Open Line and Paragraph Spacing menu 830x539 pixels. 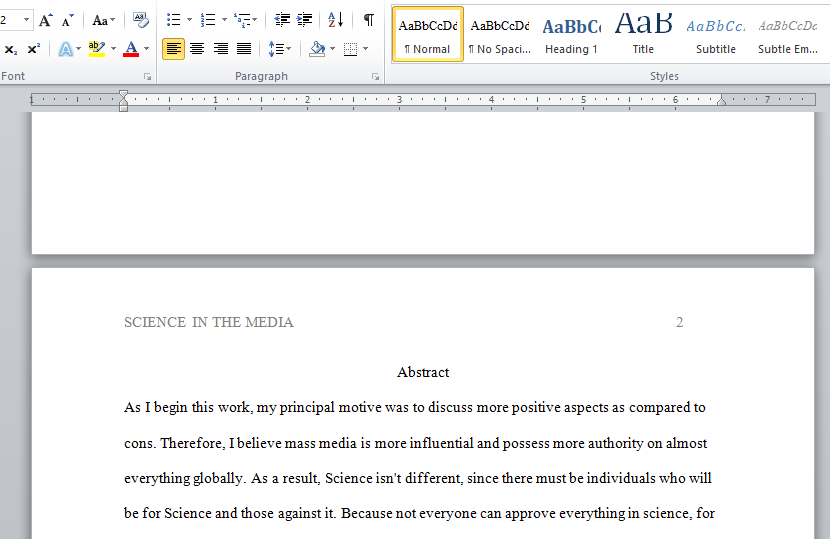click(x=279, y=49)
